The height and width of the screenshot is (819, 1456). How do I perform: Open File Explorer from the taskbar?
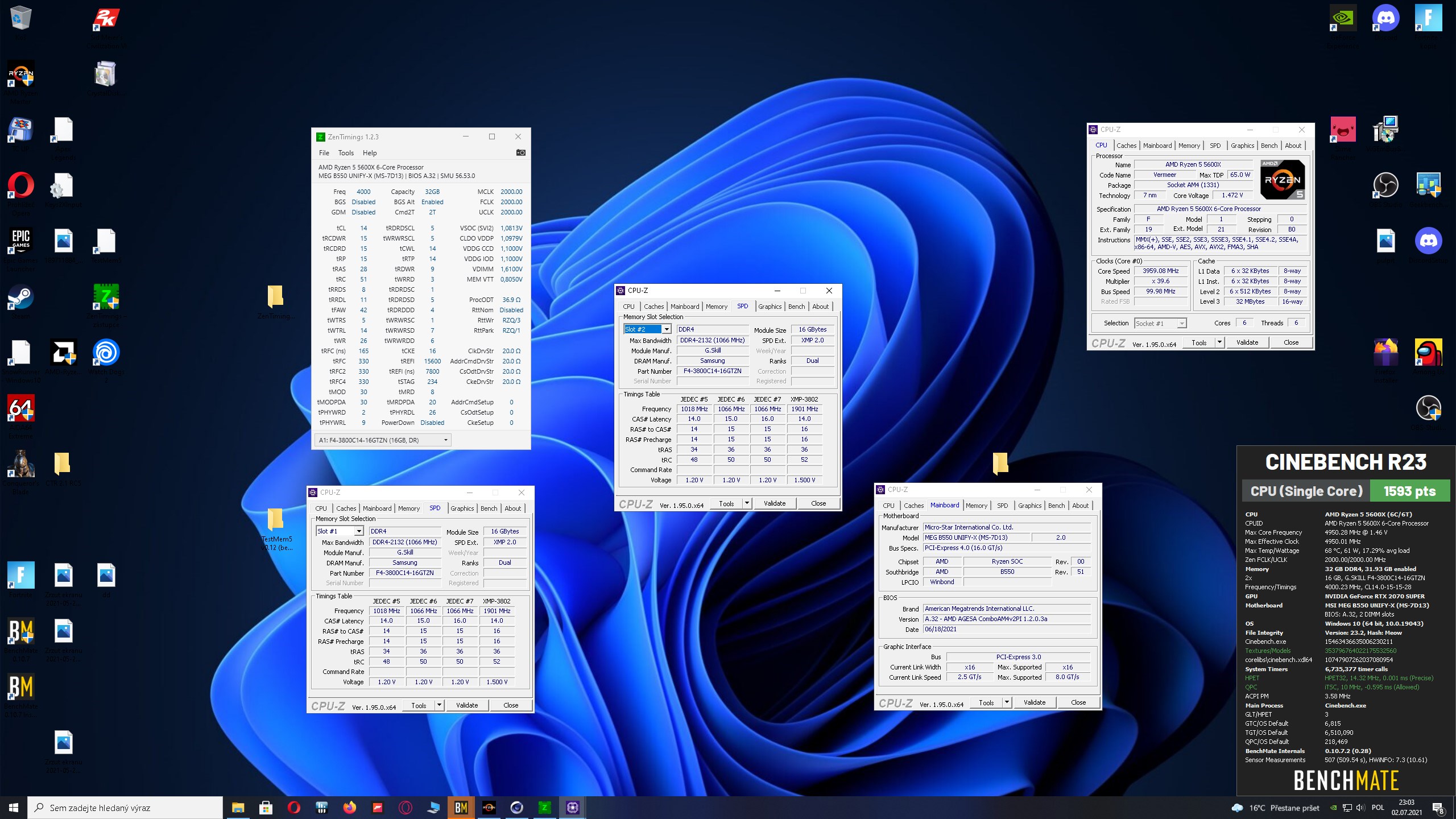tap(238, 808)
